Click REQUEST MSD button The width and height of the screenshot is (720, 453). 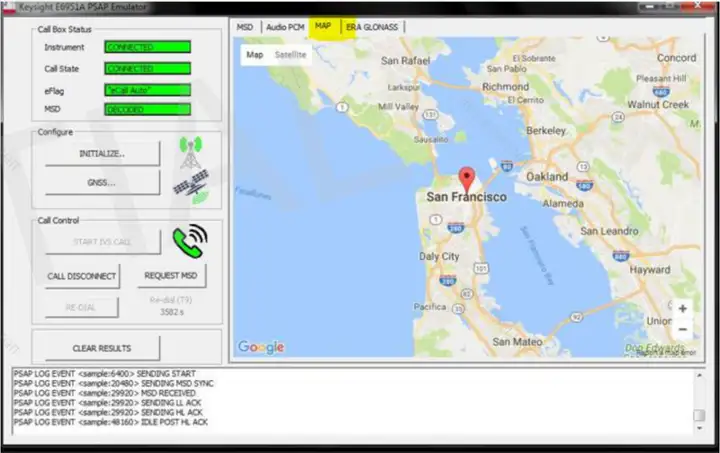point(171,275)
